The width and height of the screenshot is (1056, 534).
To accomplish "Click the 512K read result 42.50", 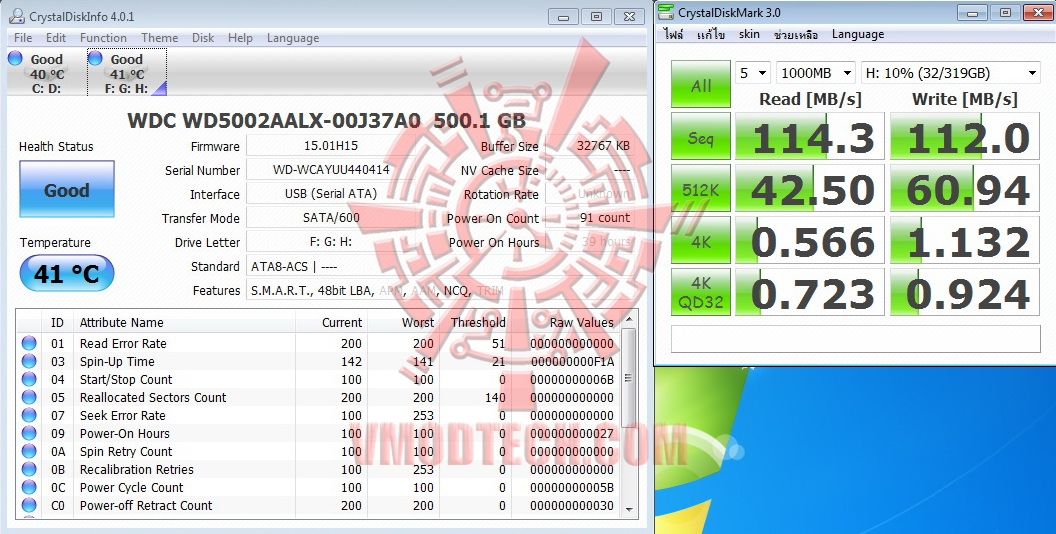I will [810, 189].
